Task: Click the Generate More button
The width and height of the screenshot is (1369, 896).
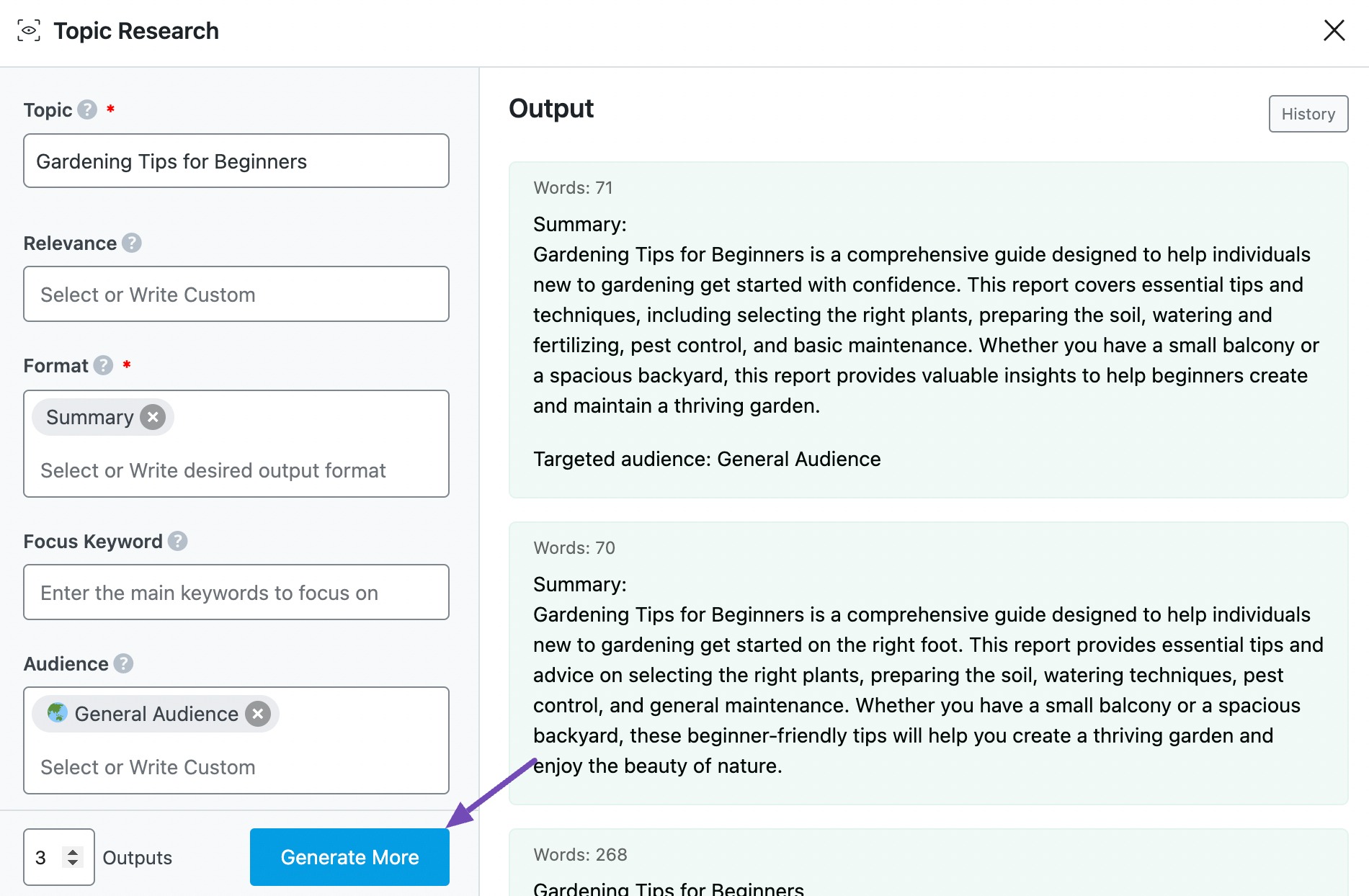Action: [349, 857]
